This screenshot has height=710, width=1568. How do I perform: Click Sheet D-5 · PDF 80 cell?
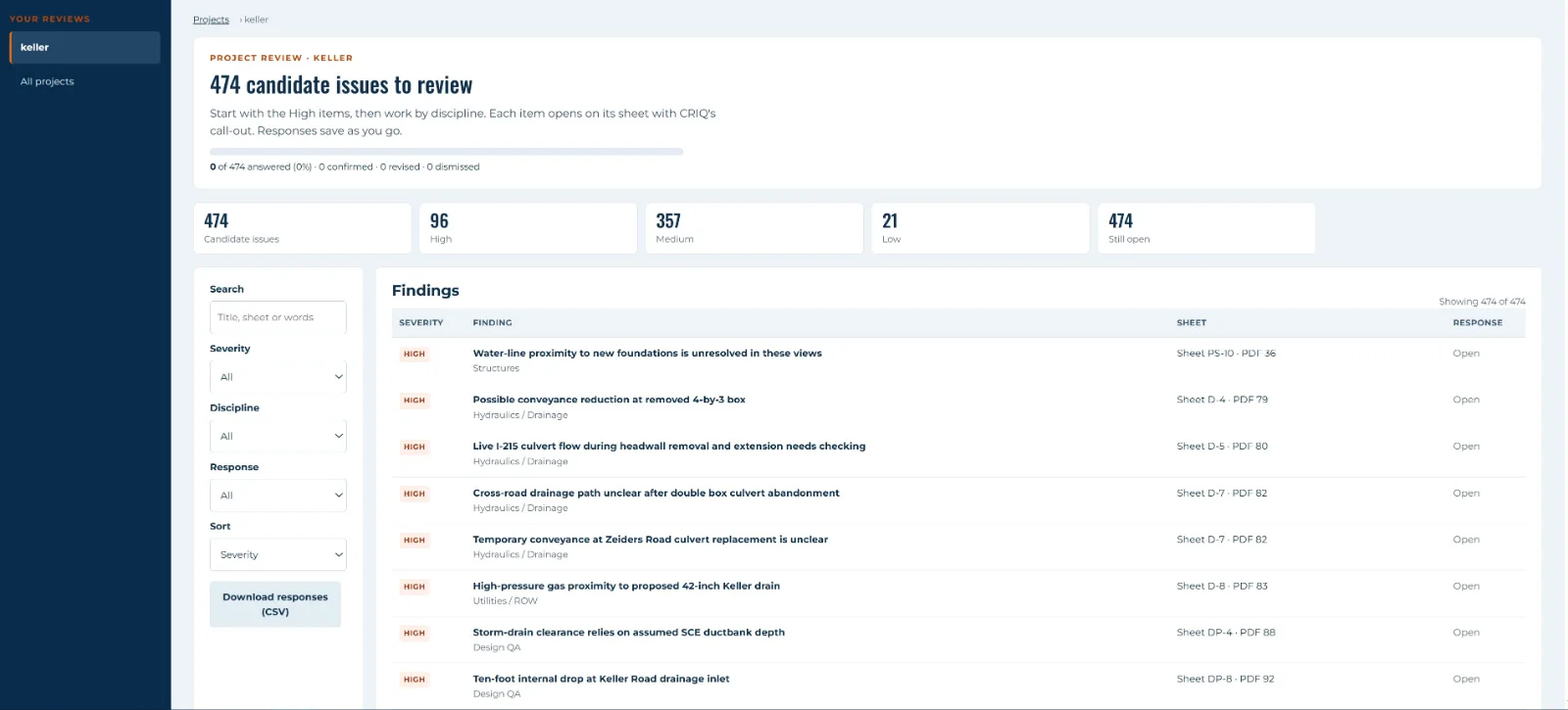(1222, 447)
